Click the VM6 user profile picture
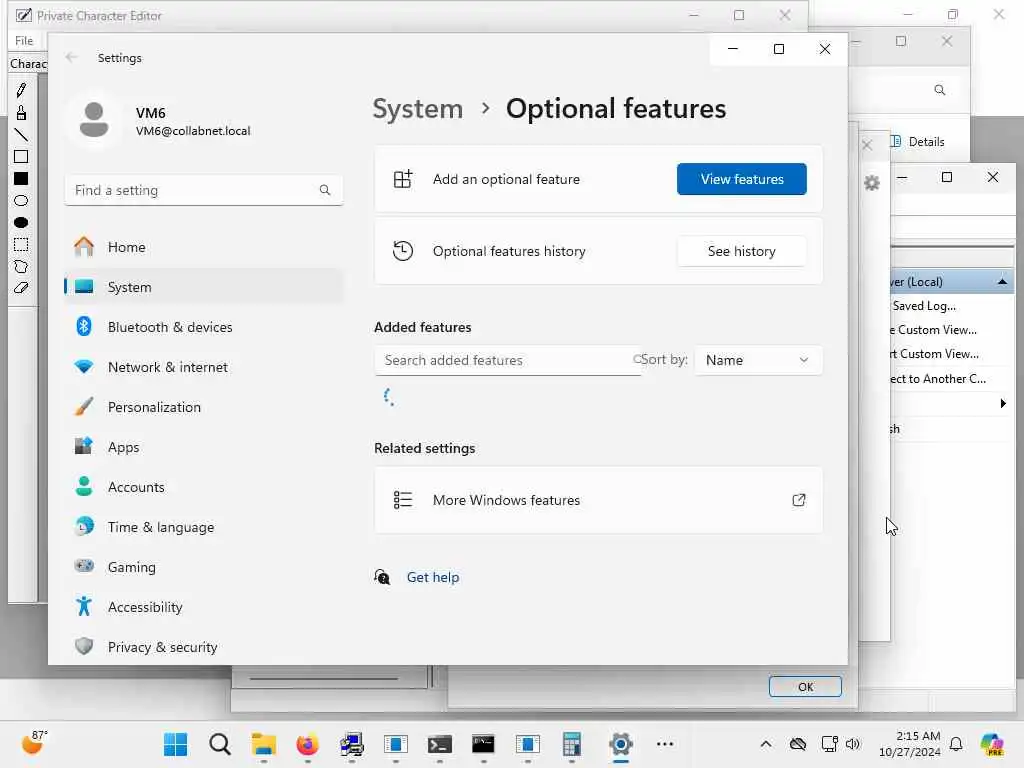Image resolution: width=1024 pixels, height=768 pixels. point(94,120)
